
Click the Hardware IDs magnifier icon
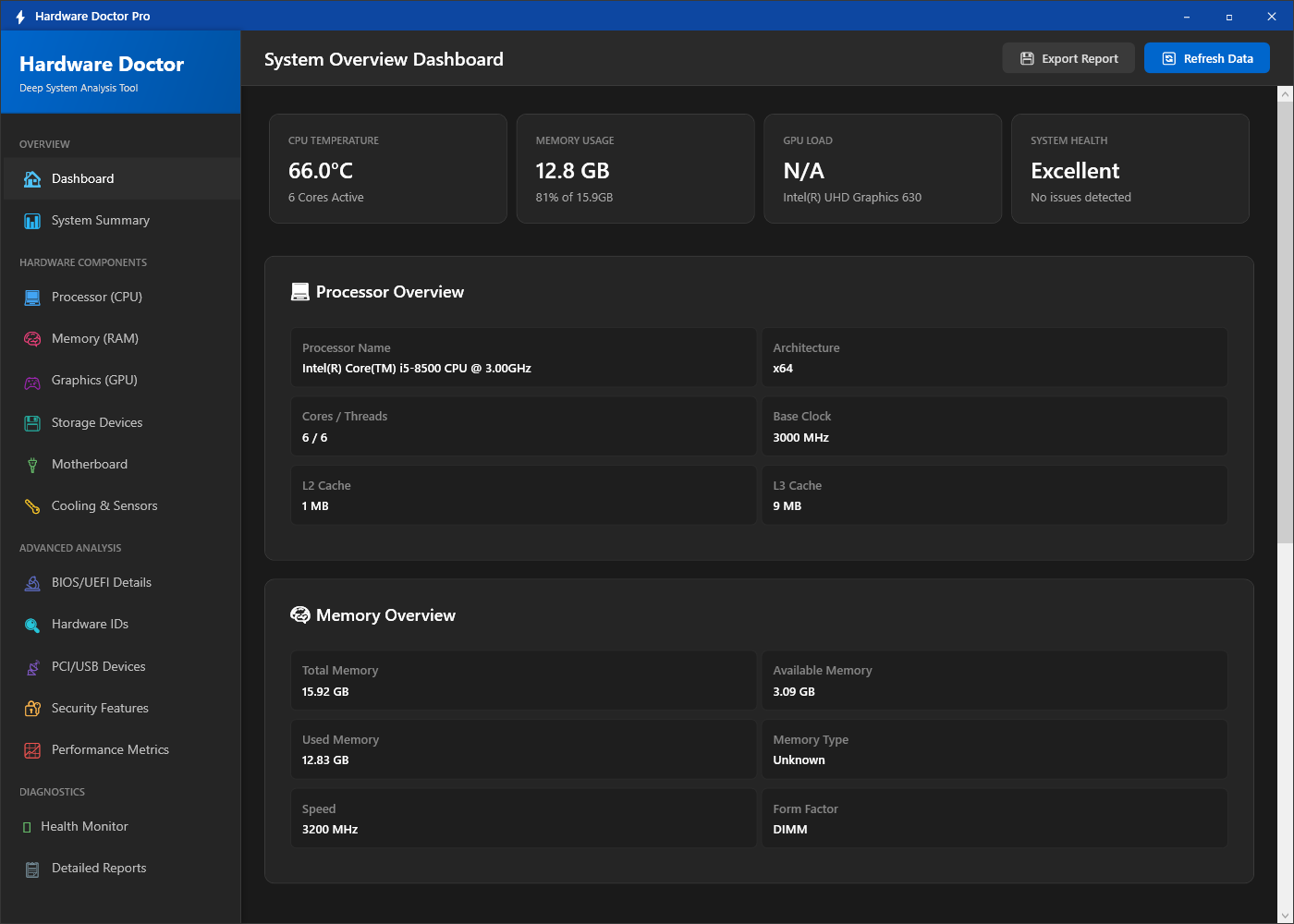pos(32,625)
